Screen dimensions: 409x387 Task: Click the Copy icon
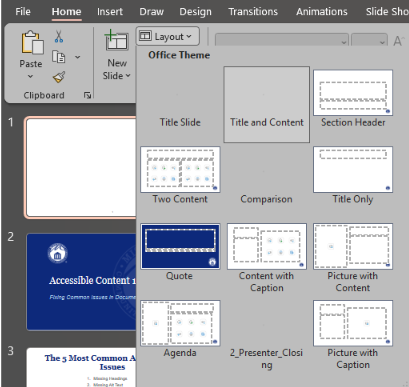tap(59, 57)
